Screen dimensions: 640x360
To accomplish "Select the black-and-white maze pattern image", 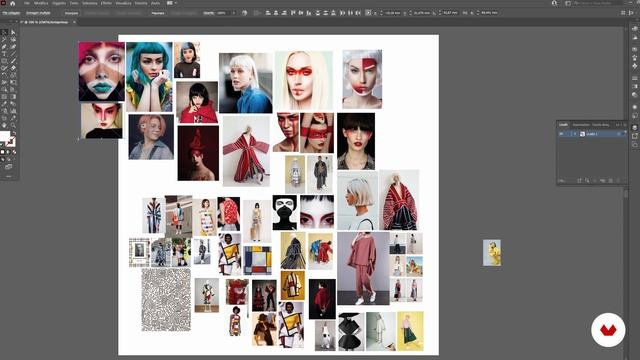I will click(166, 299).
